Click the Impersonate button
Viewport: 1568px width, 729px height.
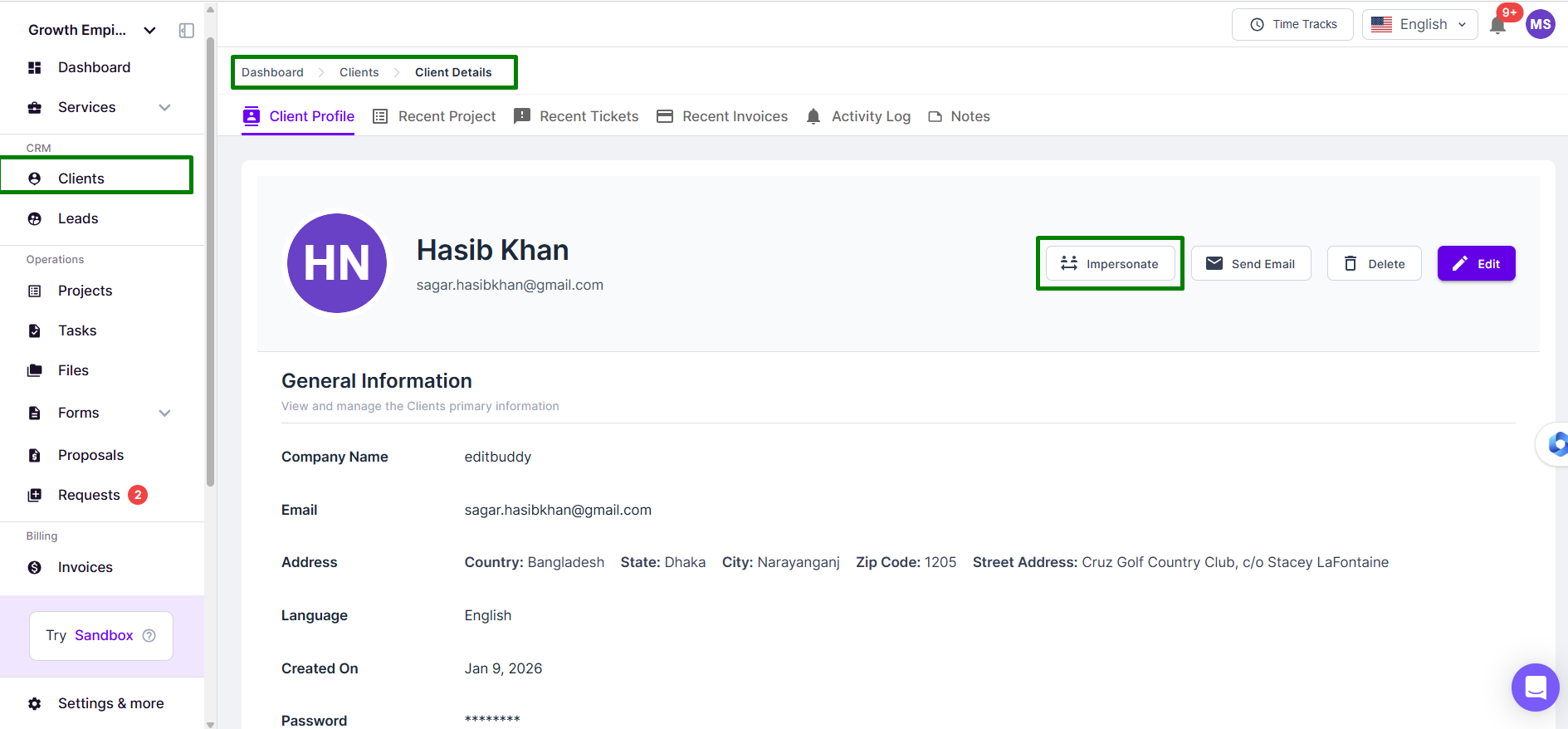click(x=1110, y=264)
